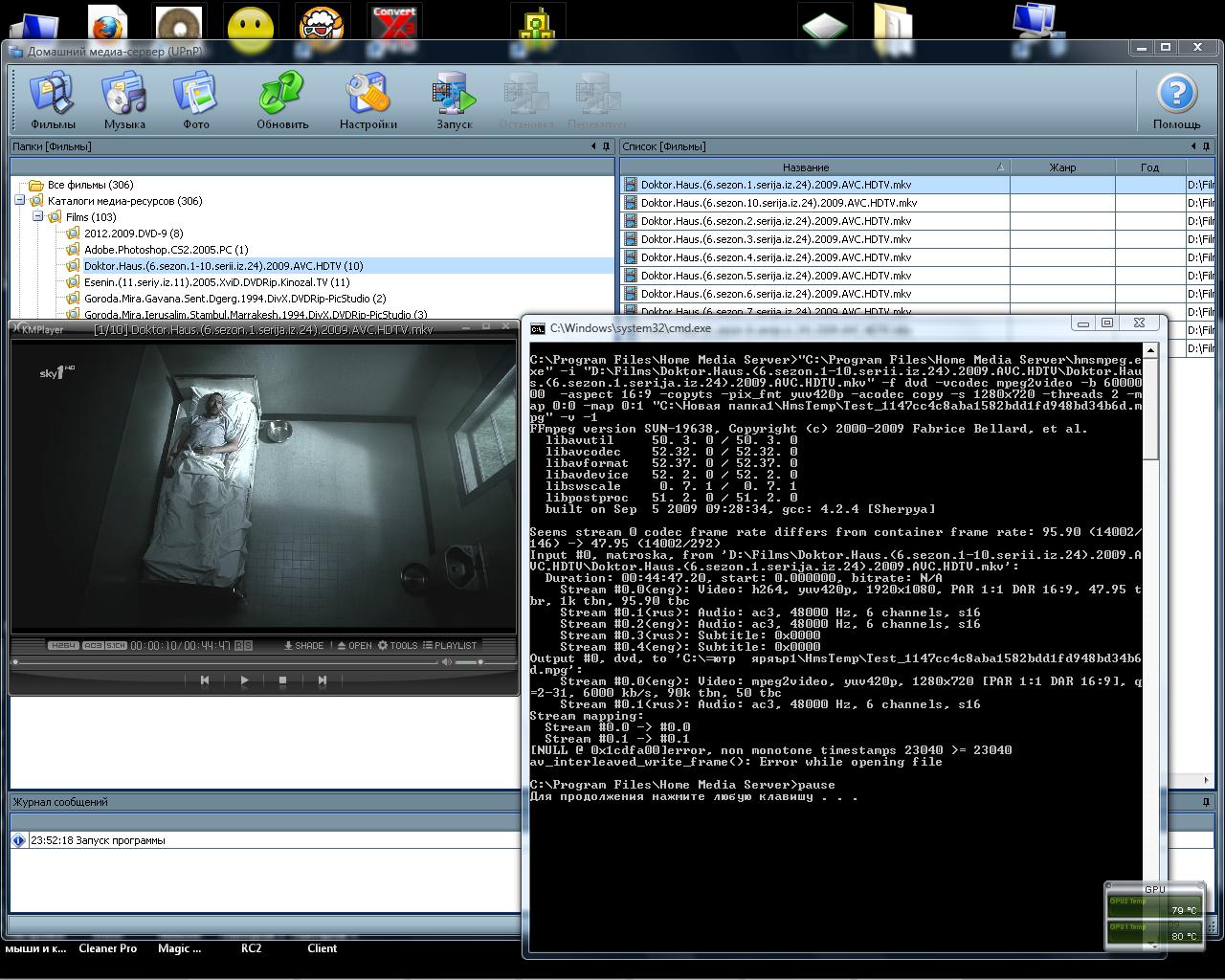Start the server with the Запуск icon
Screen dimensions: 1225x980
(454, 100)
